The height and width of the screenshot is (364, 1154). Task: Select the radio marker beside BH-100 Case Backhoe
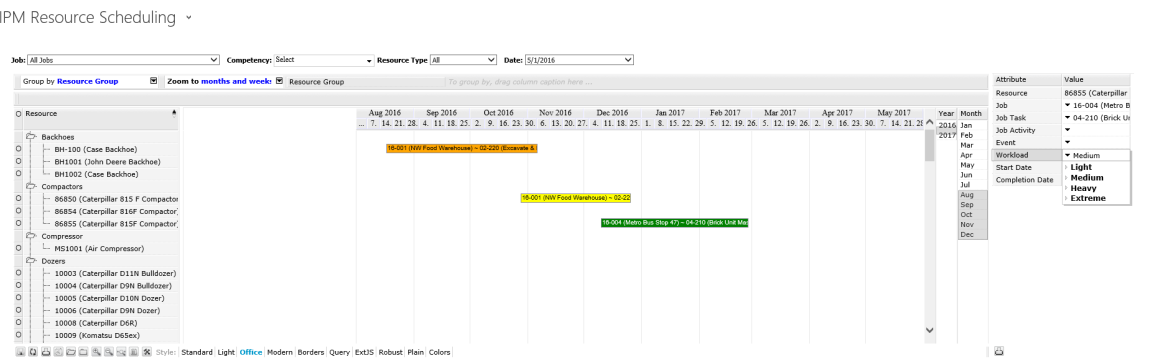pyautogui.click(x=18, y=149)
